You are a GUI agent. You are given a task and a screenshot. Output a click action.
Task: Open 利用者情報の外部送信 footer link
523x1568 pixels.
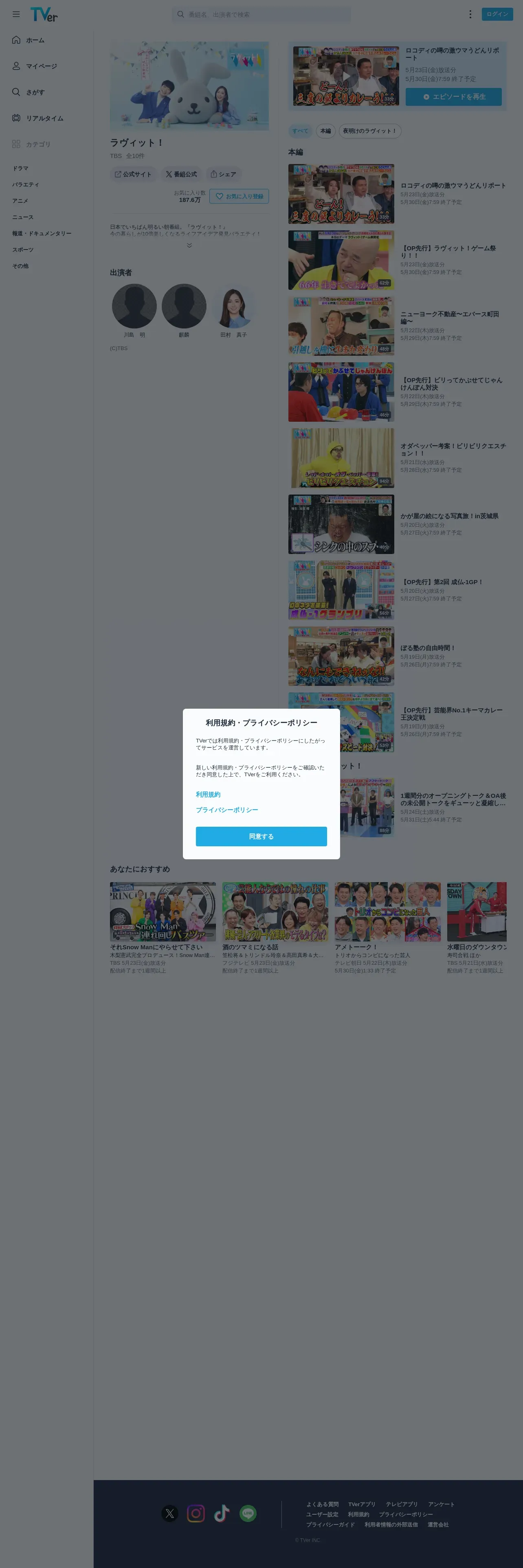pyautogui.click(x=391, y=1524)
